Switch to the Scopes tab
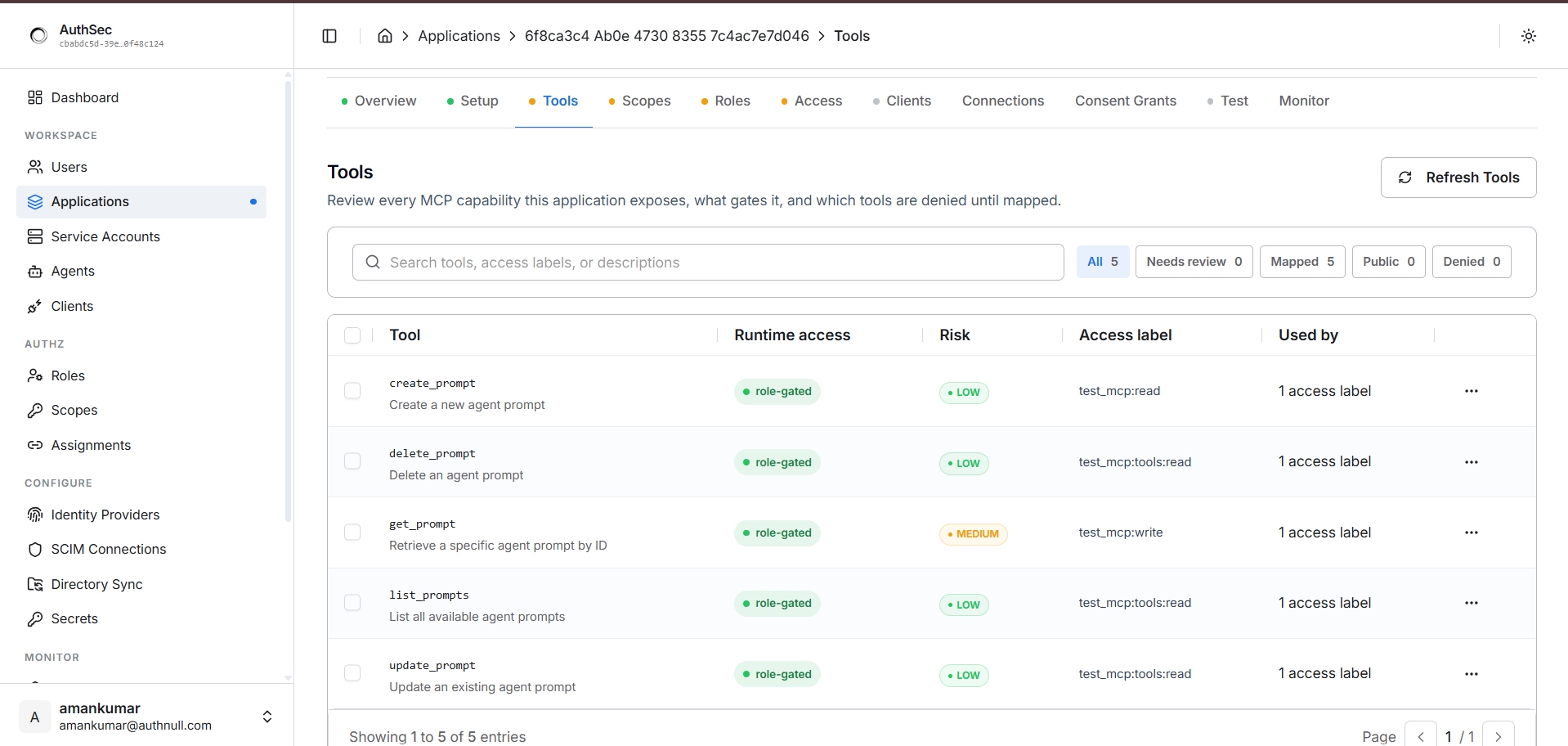Viewport: 1568px width, 746px height. tap(639, 101)
